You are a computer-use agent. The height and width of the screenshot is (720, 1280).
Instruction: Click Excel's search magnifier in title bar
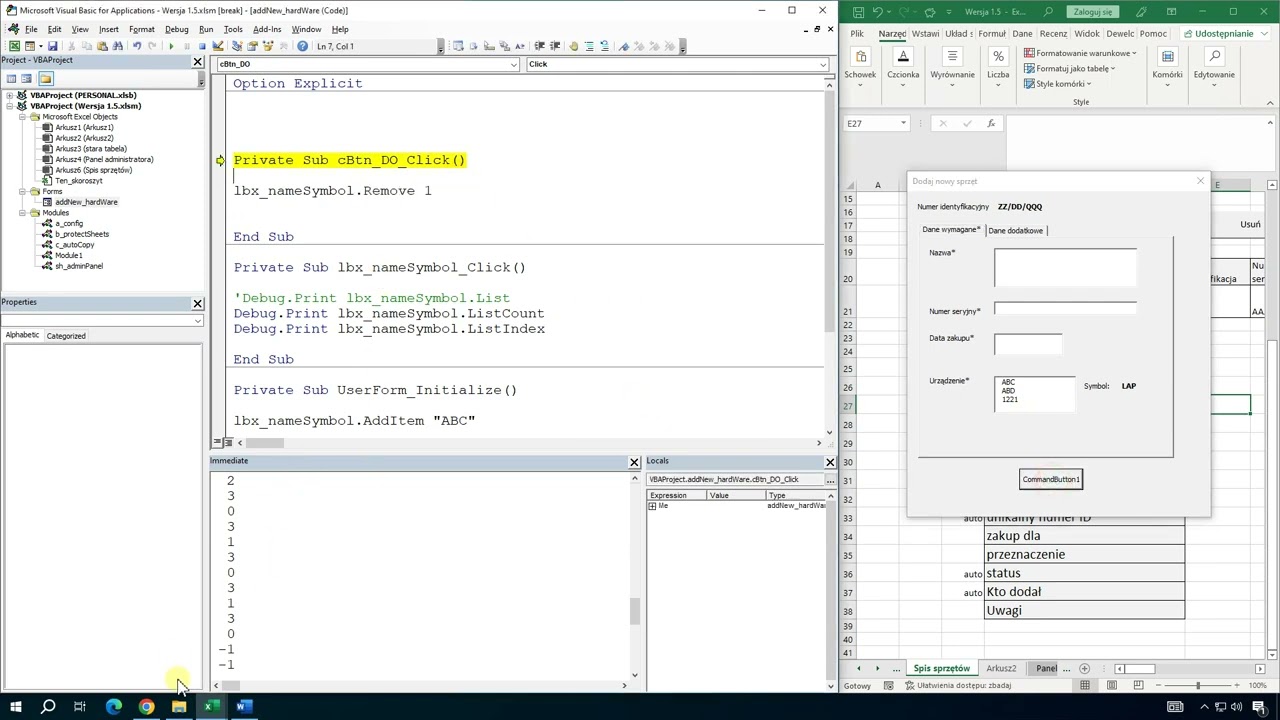click(1049, 12)
